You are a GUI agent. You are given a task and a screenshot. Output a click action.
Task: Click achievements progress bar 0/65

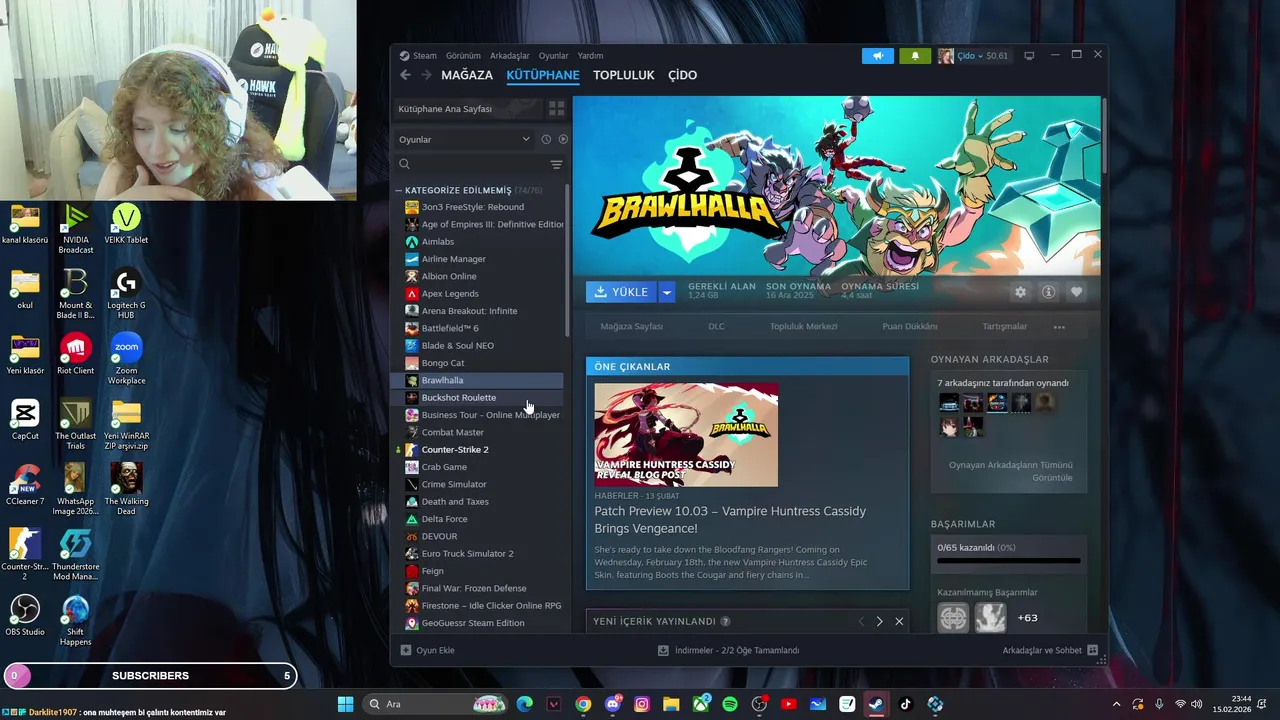point(1009,561)
